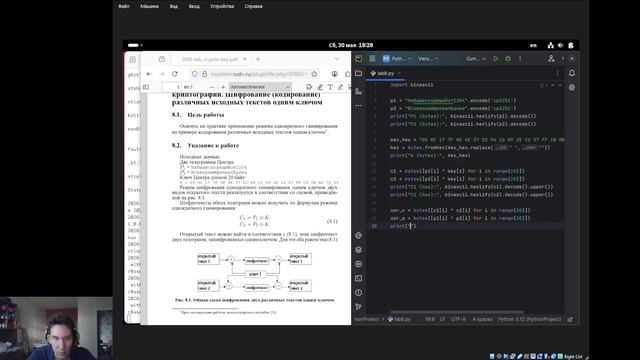Open the PyCharm notifications bell
The width and height of the screenshot is (640, 360).
pos(572,73)
